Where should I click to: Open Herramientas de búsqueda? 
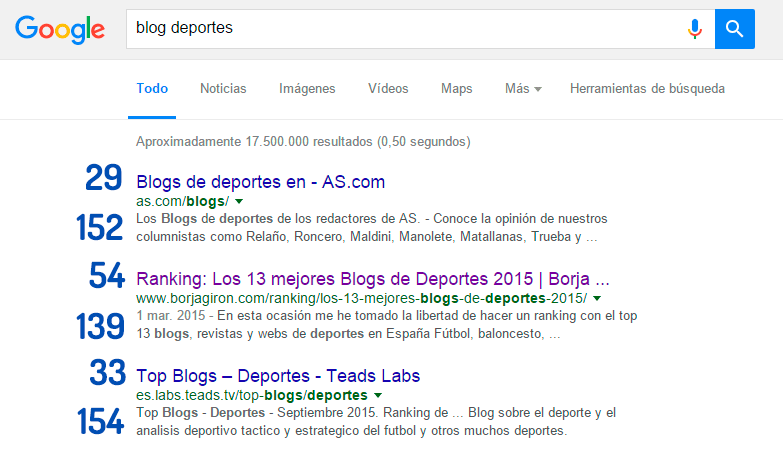[x=647, y=89]
